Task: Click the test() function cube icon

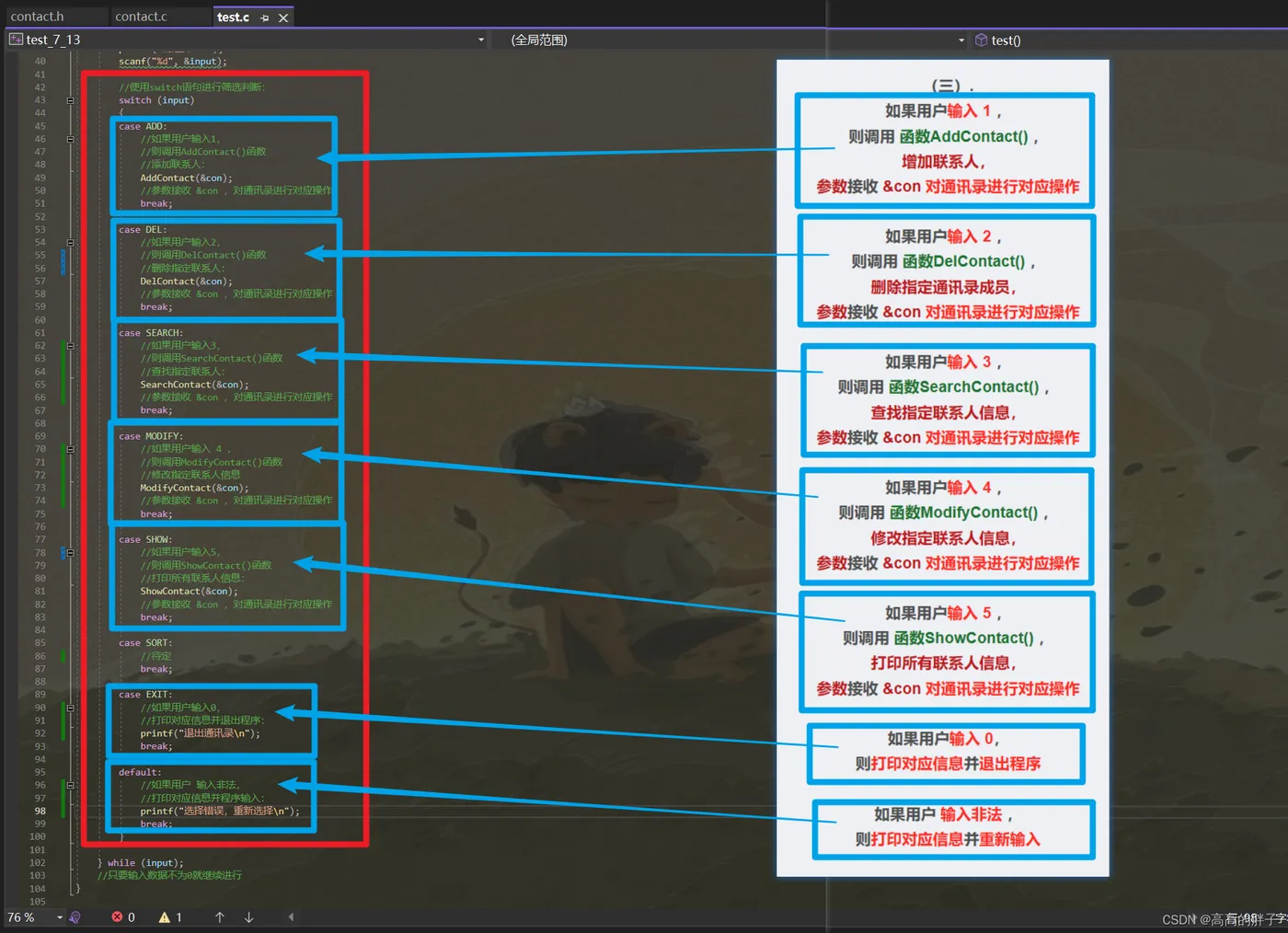Action: pos(981,40)
